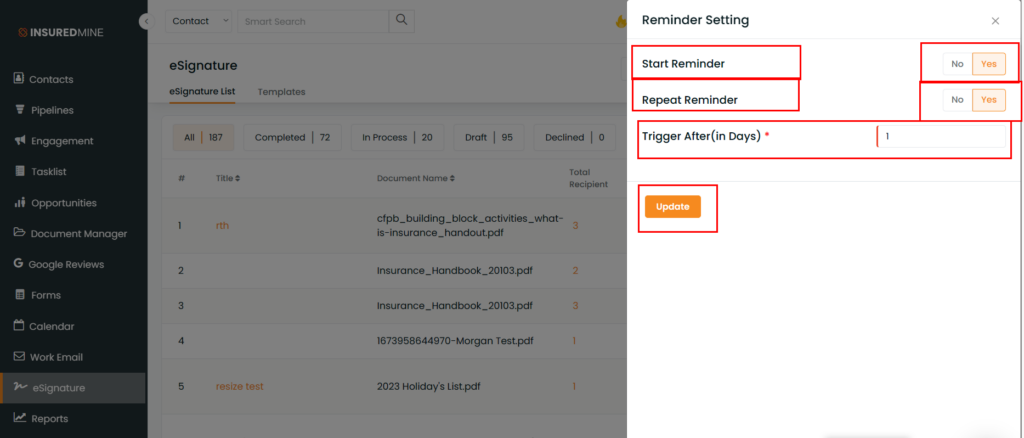This screenshot has height=438, width=1024.
Task: Open Opportunities chart icon
Action: pyautogui.click(x=20, y=202)
